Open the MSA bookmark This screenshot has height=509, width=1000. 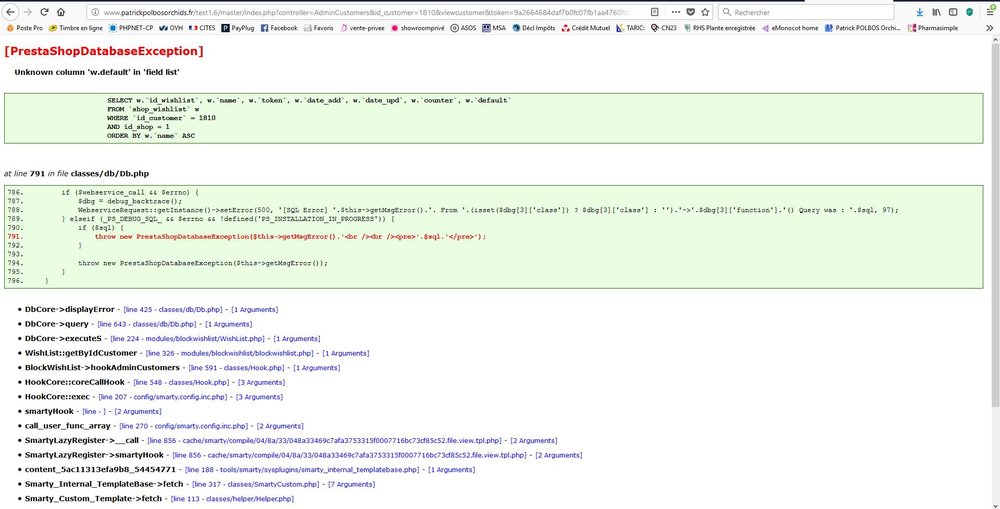[494, 28]
